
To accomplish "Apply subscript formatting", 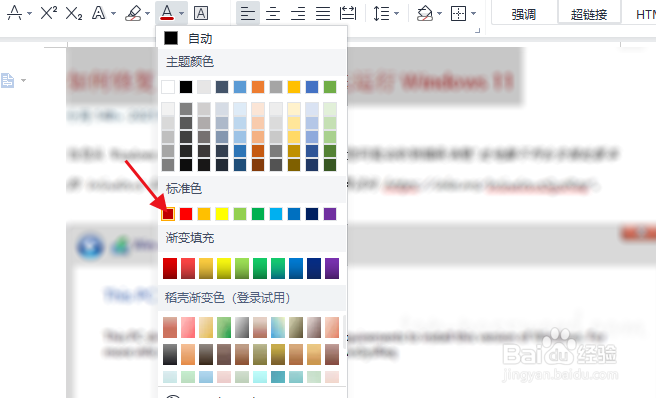I will coord(74,13).
